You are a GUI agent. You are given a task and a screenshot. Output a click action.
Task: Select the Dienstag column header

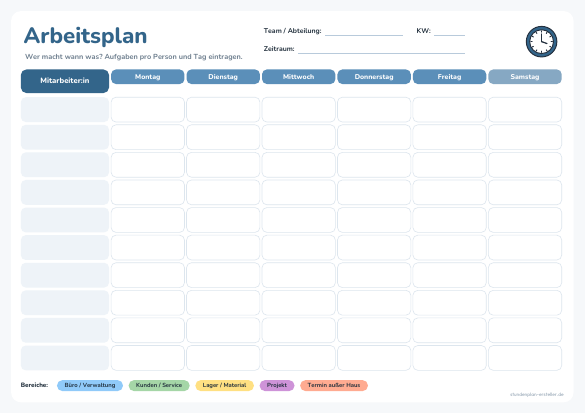[223, 76]
